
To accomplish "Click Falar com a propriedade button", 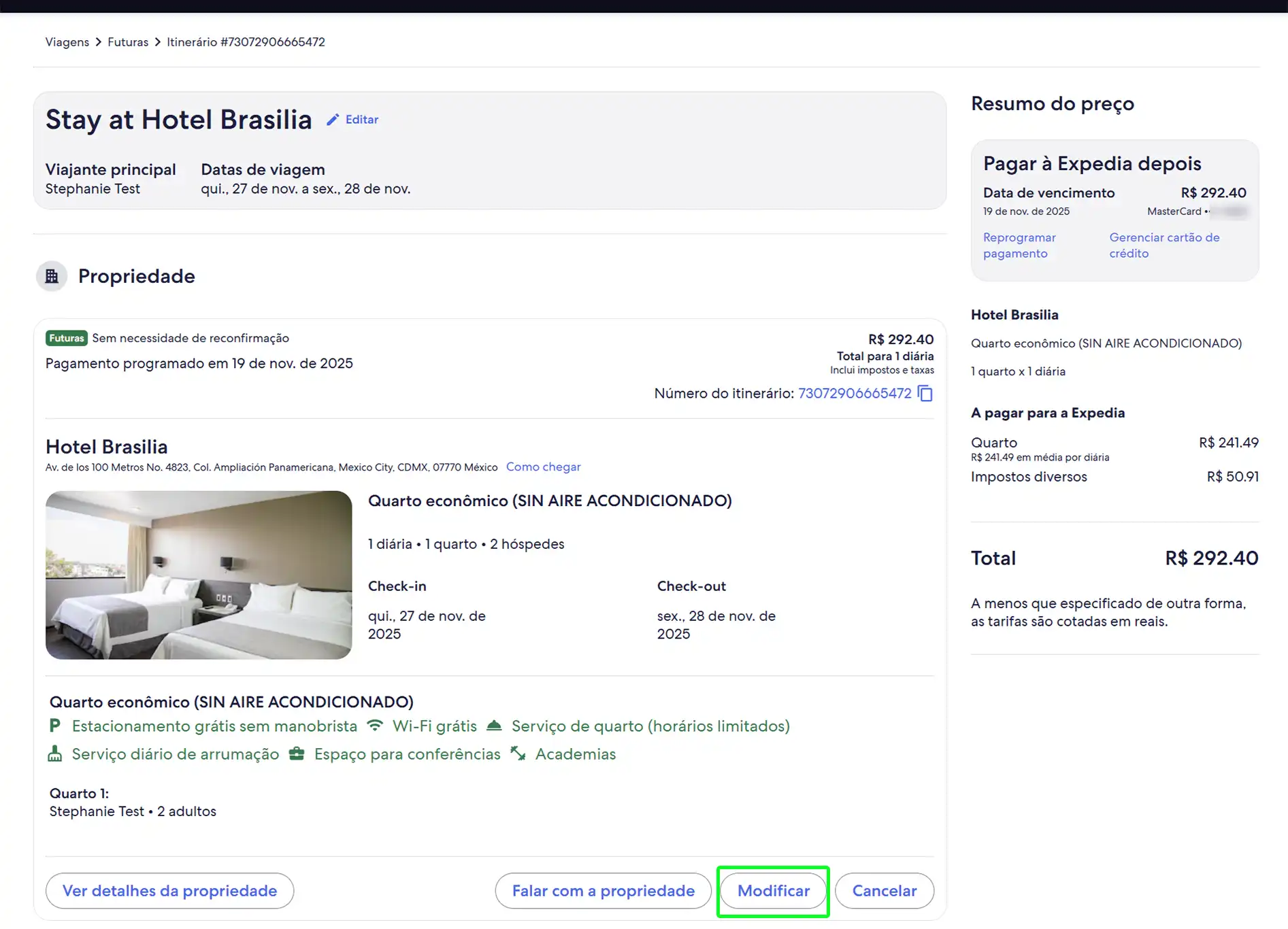I will (x=604, y=891).
